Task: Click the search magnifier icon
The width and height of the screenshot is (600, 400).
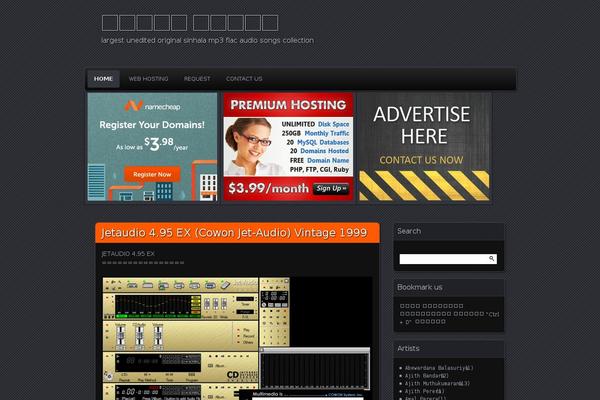Action: (x=492, y=259)
